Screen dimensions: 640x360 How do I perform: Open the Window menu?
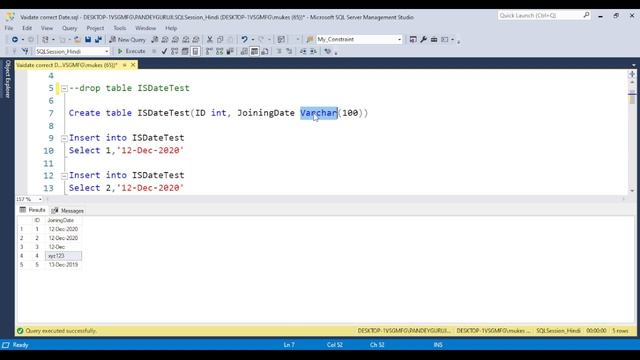click(145, 28)
